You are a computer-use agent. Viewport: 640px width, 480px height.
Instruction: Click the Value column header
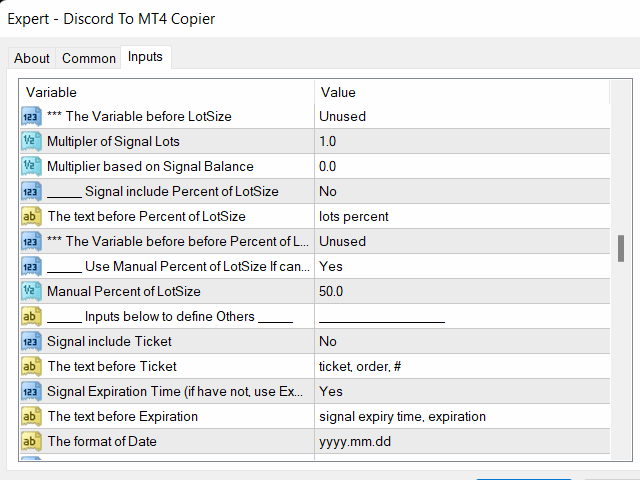click(x=462, y=92)
